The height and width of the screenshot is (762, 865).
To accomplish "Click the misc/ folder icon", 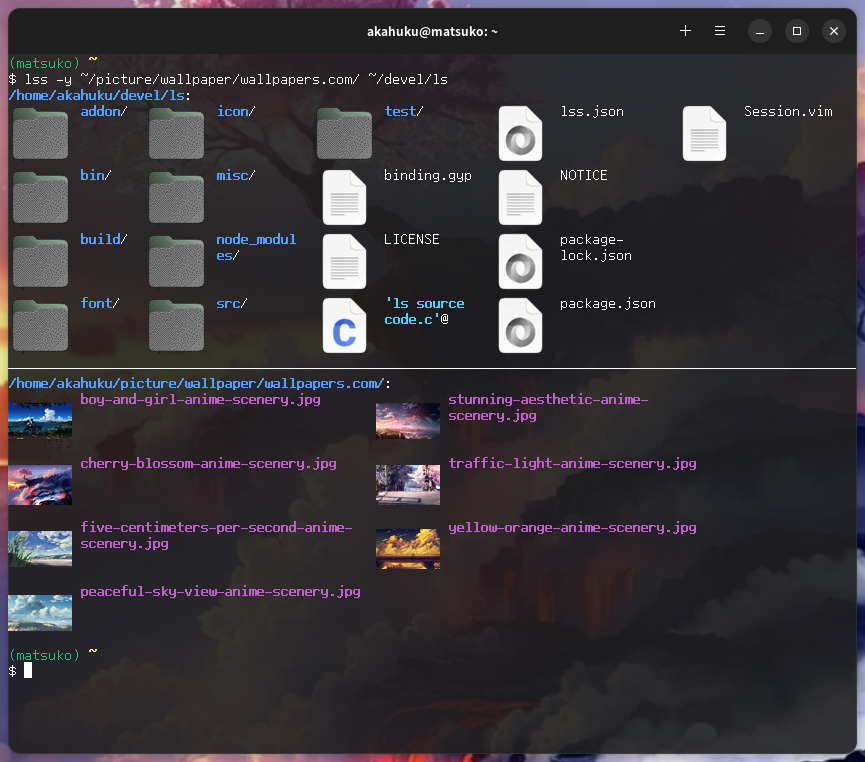I will pyautogui.click(x=177, y=198).
